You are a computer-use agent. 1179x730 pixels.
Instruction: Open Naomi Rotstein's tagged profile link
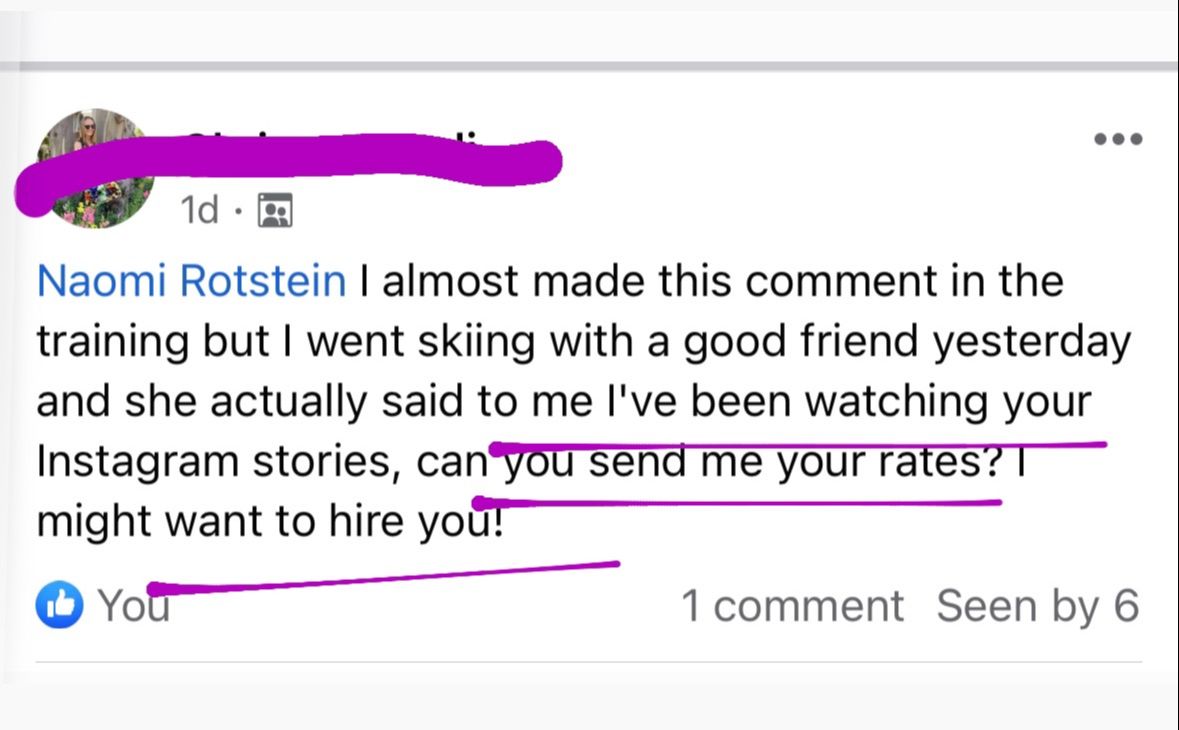[x=191, y=282]
